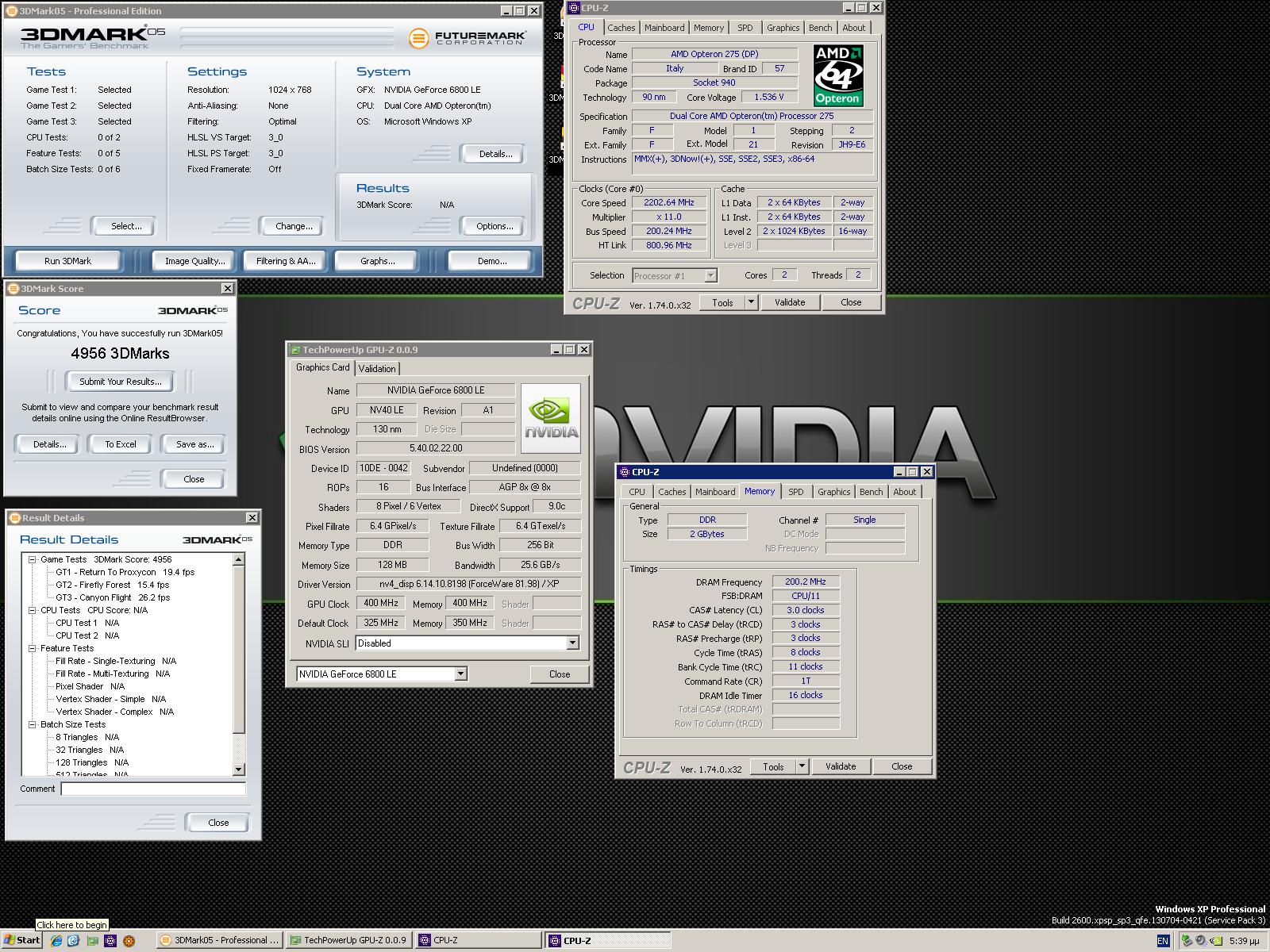The width and height of the screenshot is (1270, 952).
Task: Switch to Mainboard tab in top CPU-Z window
Action: tap(664, 28)
